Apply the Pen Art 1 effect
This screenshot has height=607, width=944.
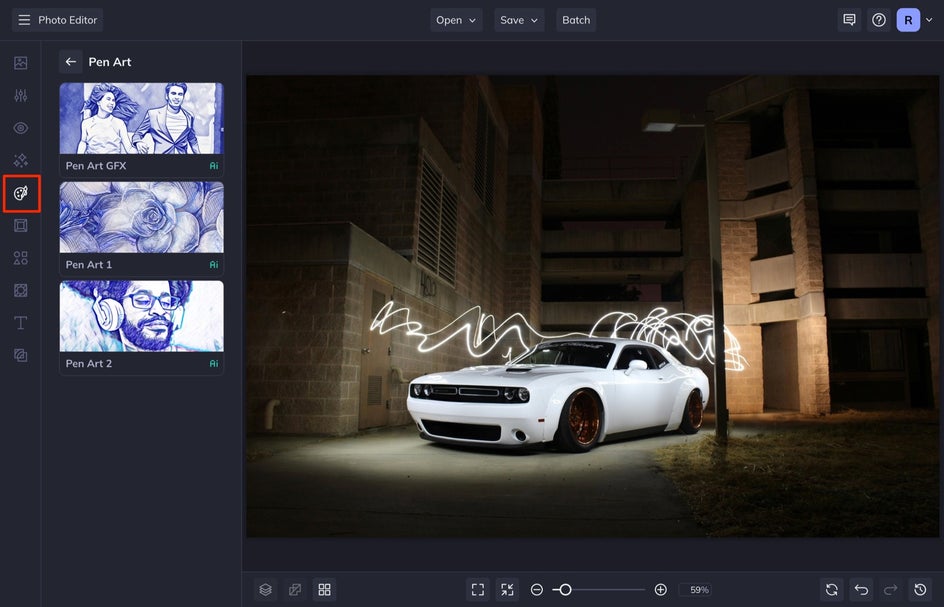point(141,228)
